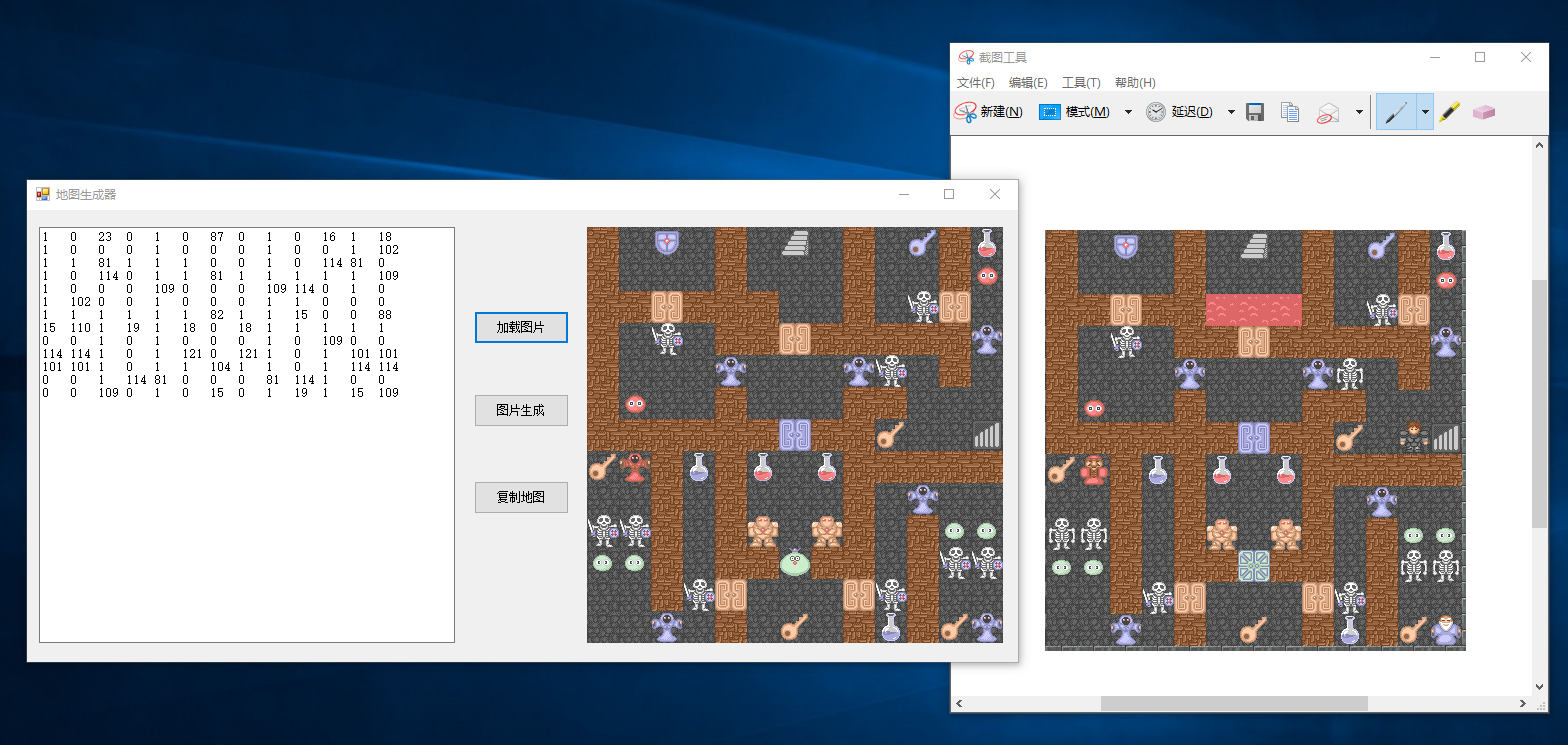Expand the 延迟 delay dropdown arrow
The width and height of the screenshot is (1568, 745).
(x=1231, y=112)
